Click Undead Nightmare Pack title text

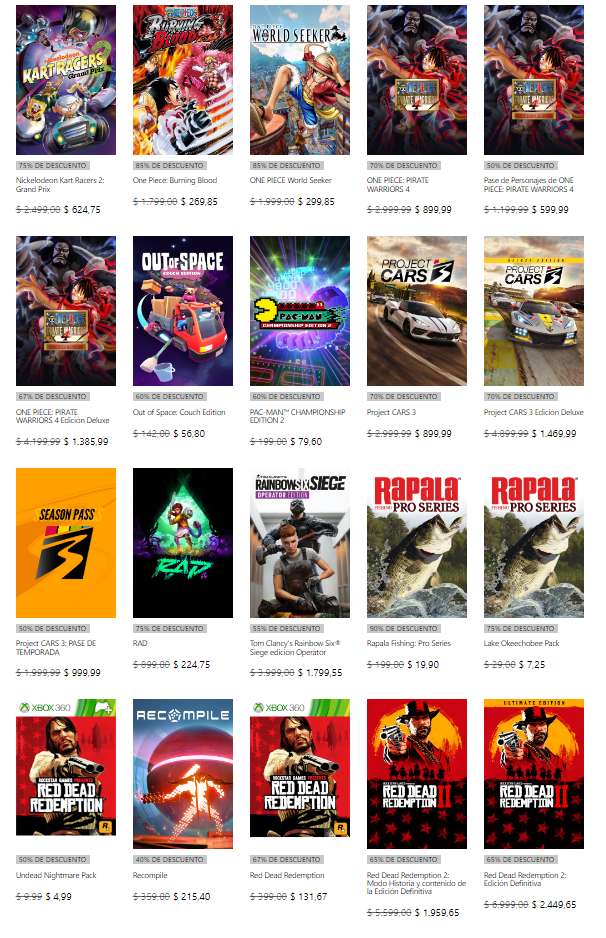point(56,875)
